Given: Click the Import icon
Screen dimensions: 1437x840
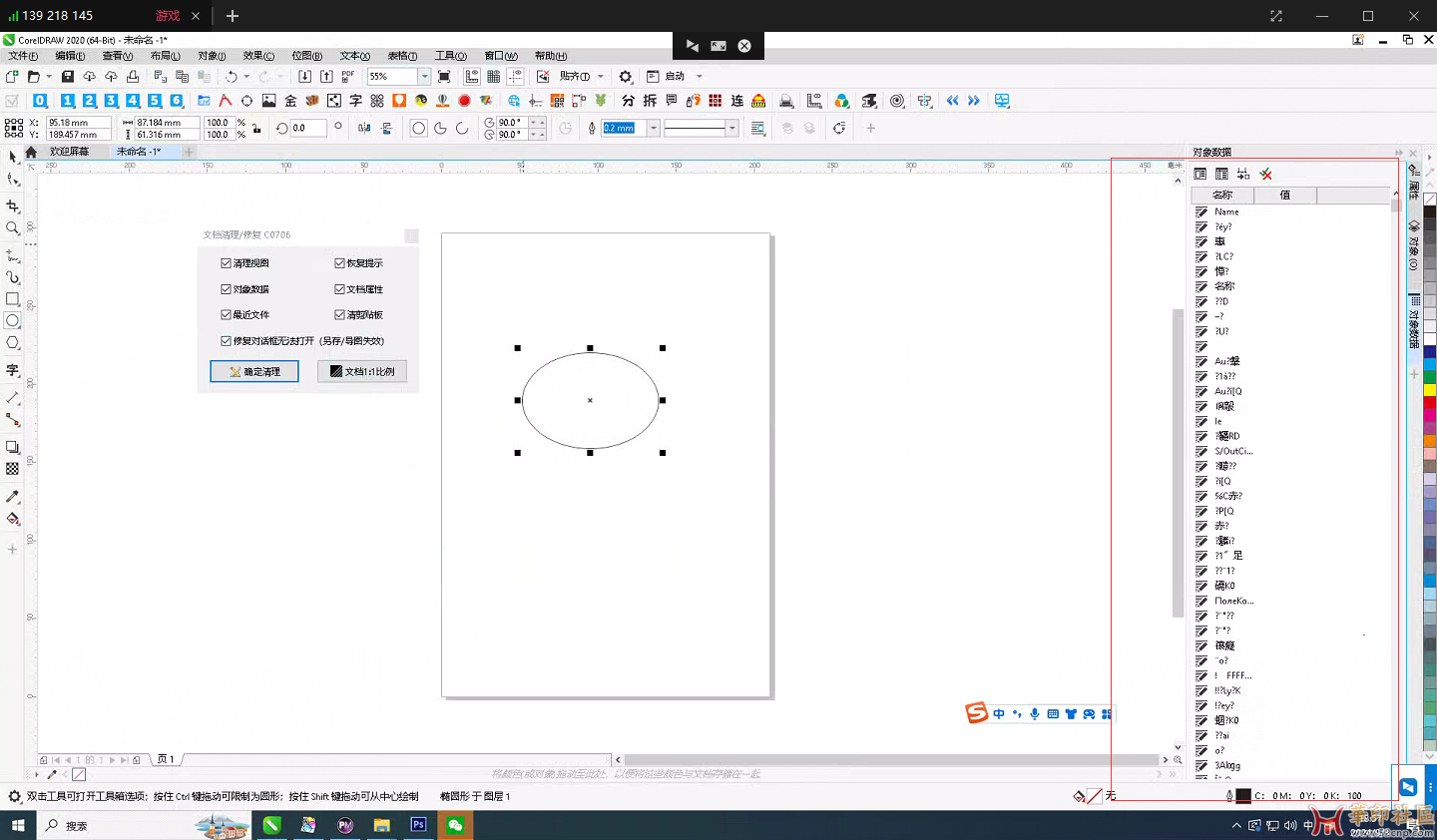Looking at the screenshot, I should [x=304, y=76].
